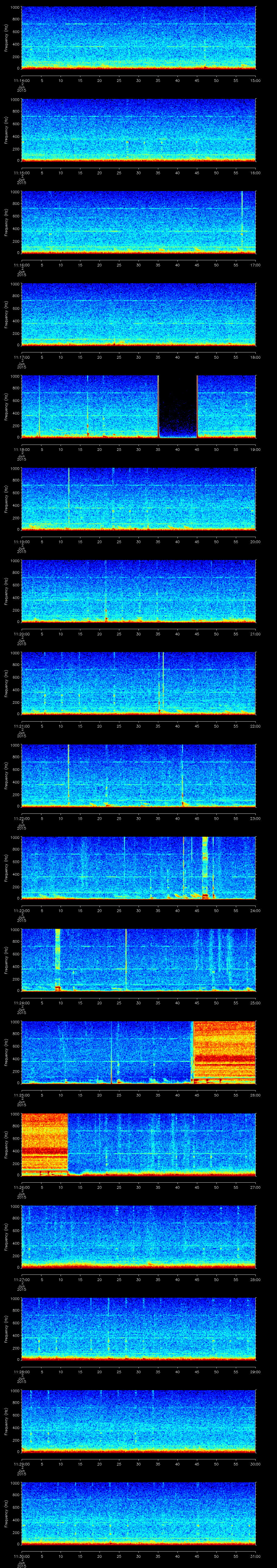Screen dimensions: 277x1568
Task: Click the spectrogram starting at 11:17:00
Action: 138,315
